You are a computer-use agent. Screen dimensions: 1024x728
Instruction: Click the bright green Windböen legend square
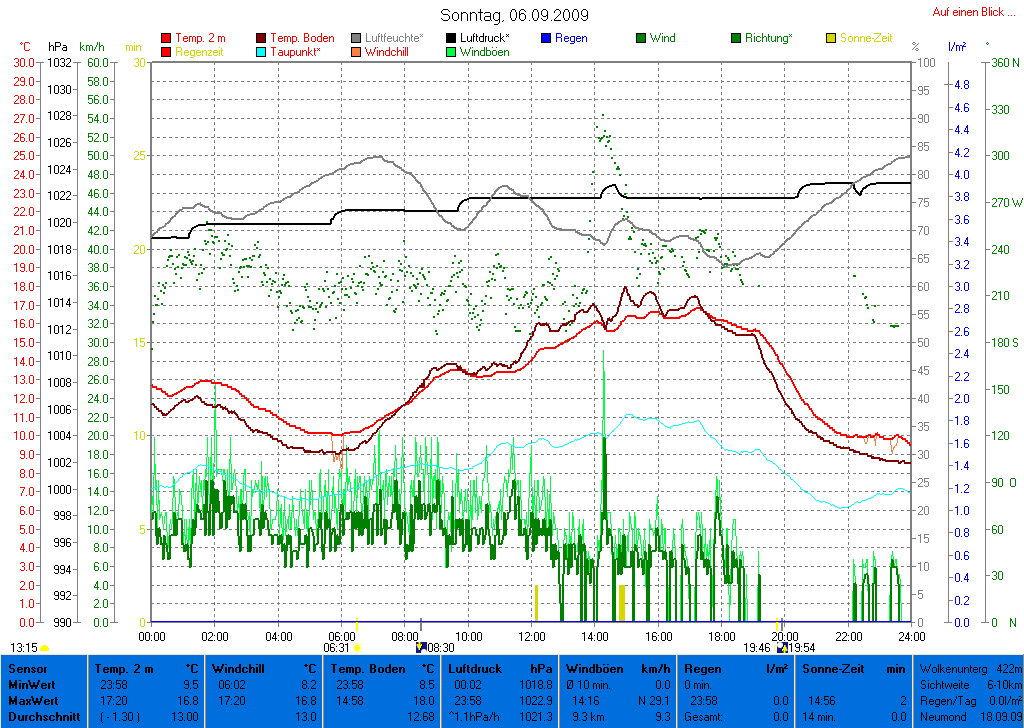pyautogui.click(x=451, y=52)
